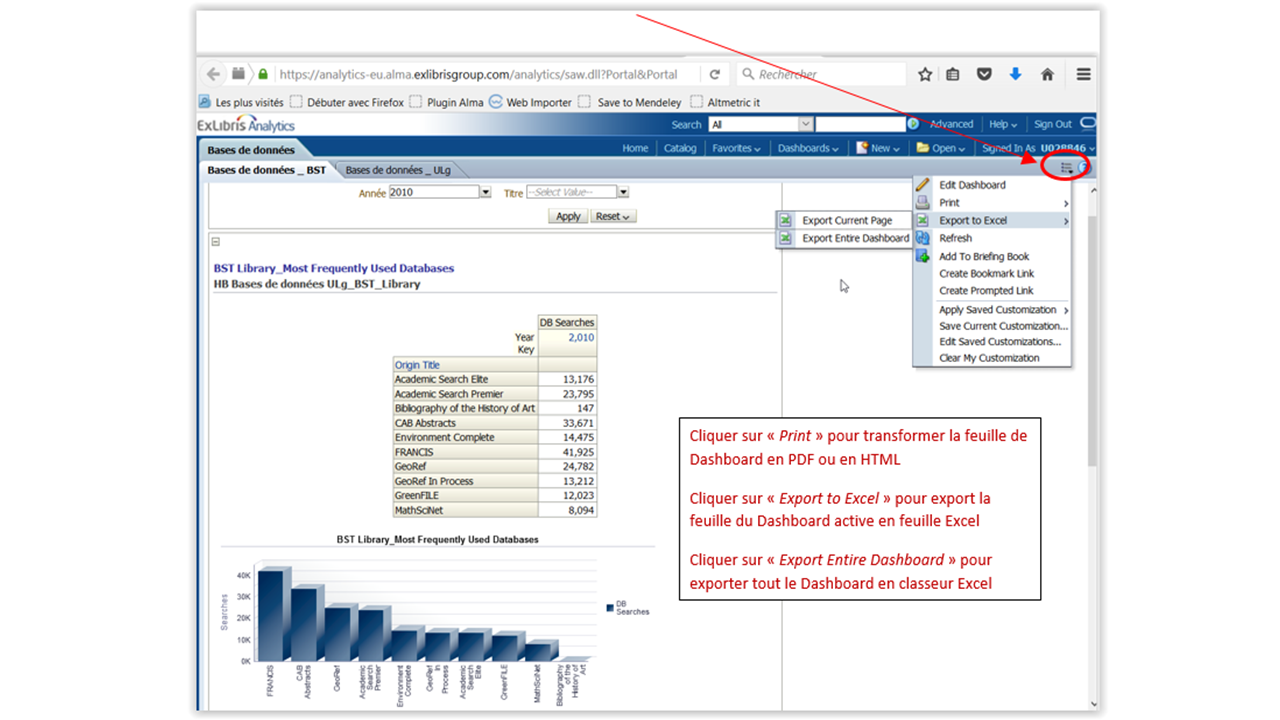
Task: Click the Excel icon beside Export Entire Dashboard
Action: click(786, 239)
